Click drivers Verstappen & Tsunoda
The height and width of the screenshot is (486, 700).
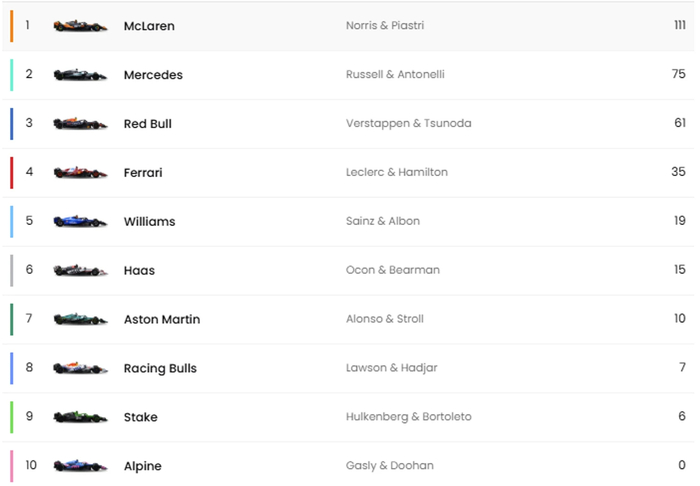coord(408,124)
